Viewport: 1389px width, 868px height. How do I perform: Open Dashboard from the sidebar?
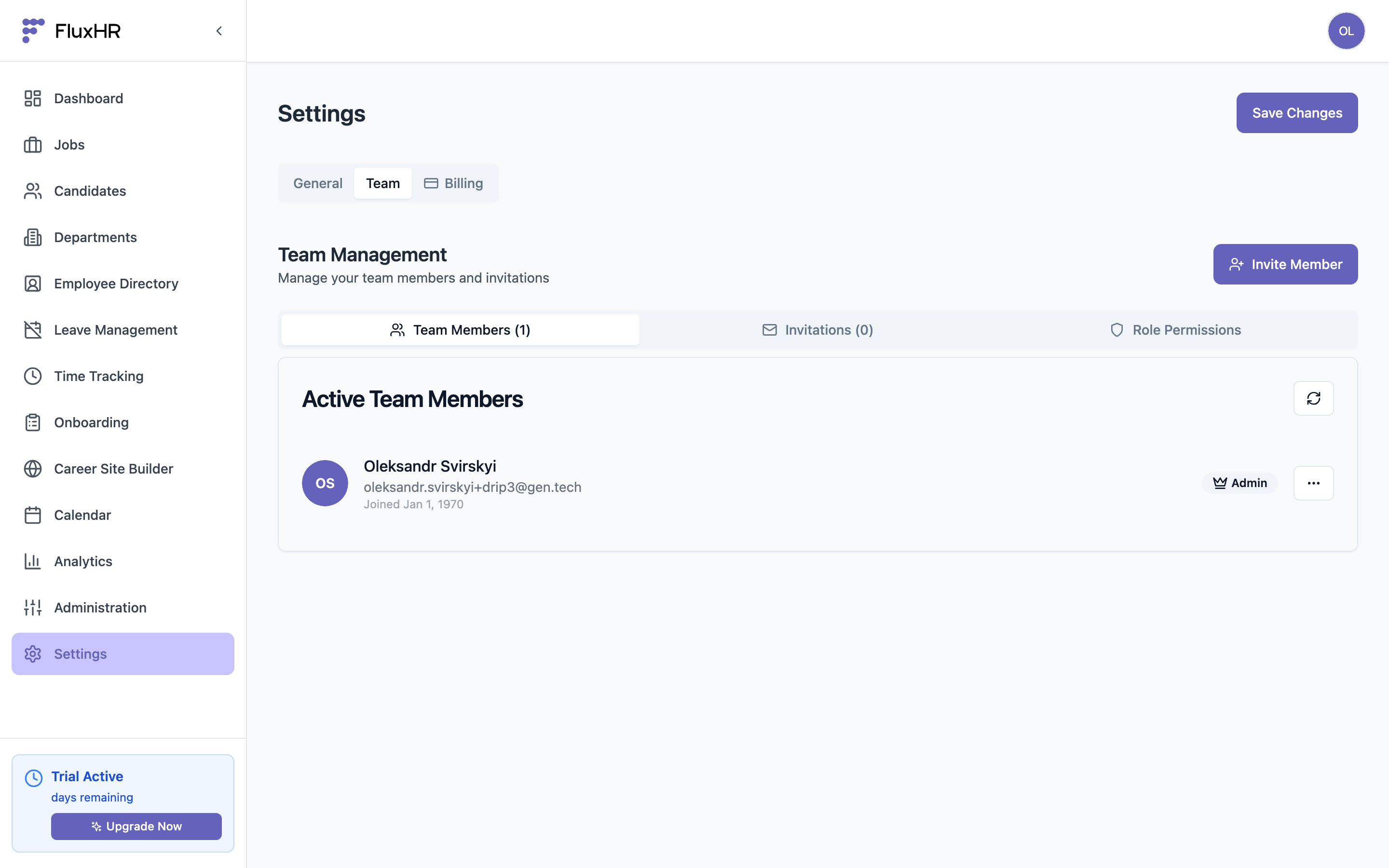123,98
